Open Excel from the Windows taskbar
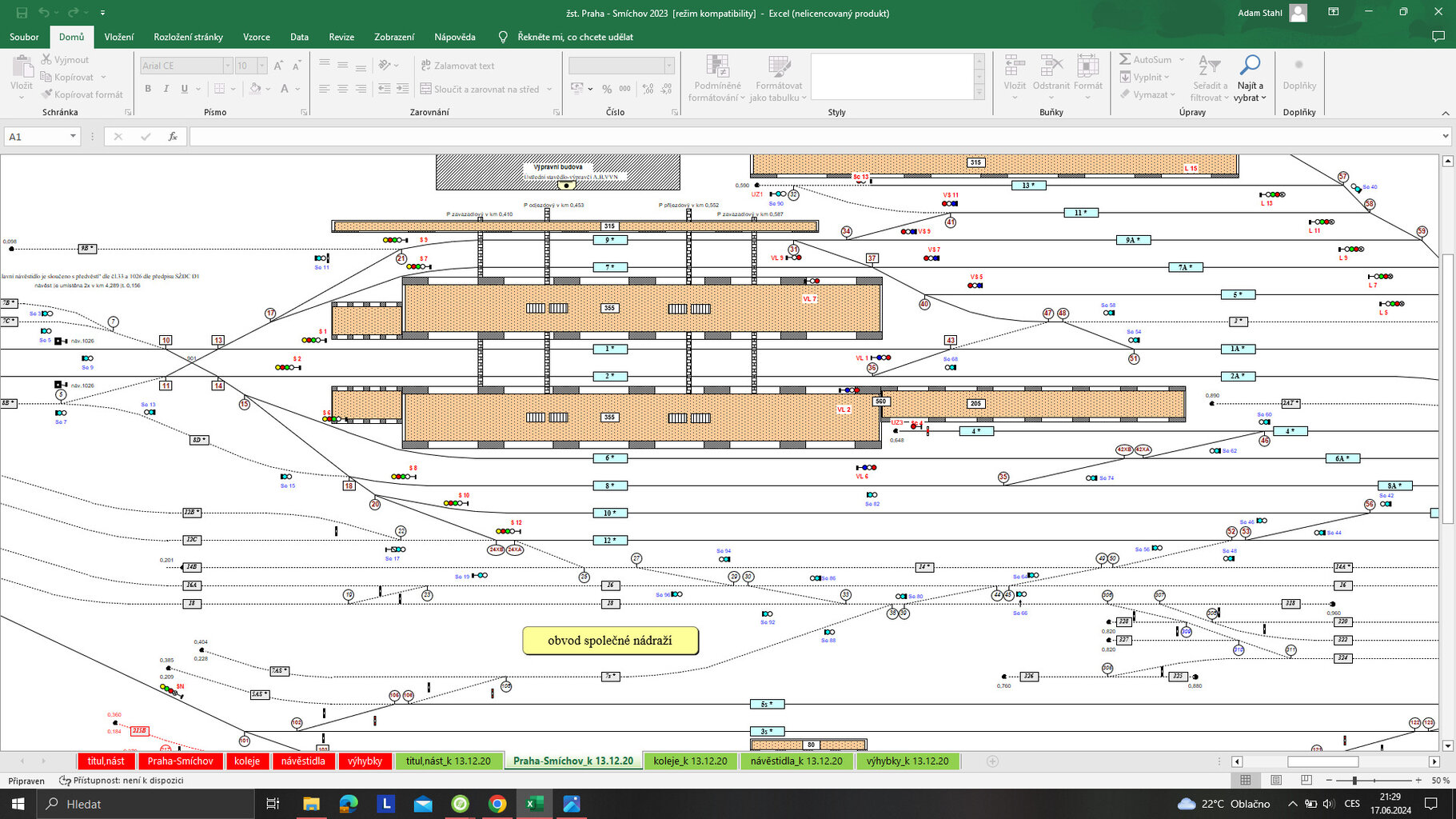 [534, 804]
